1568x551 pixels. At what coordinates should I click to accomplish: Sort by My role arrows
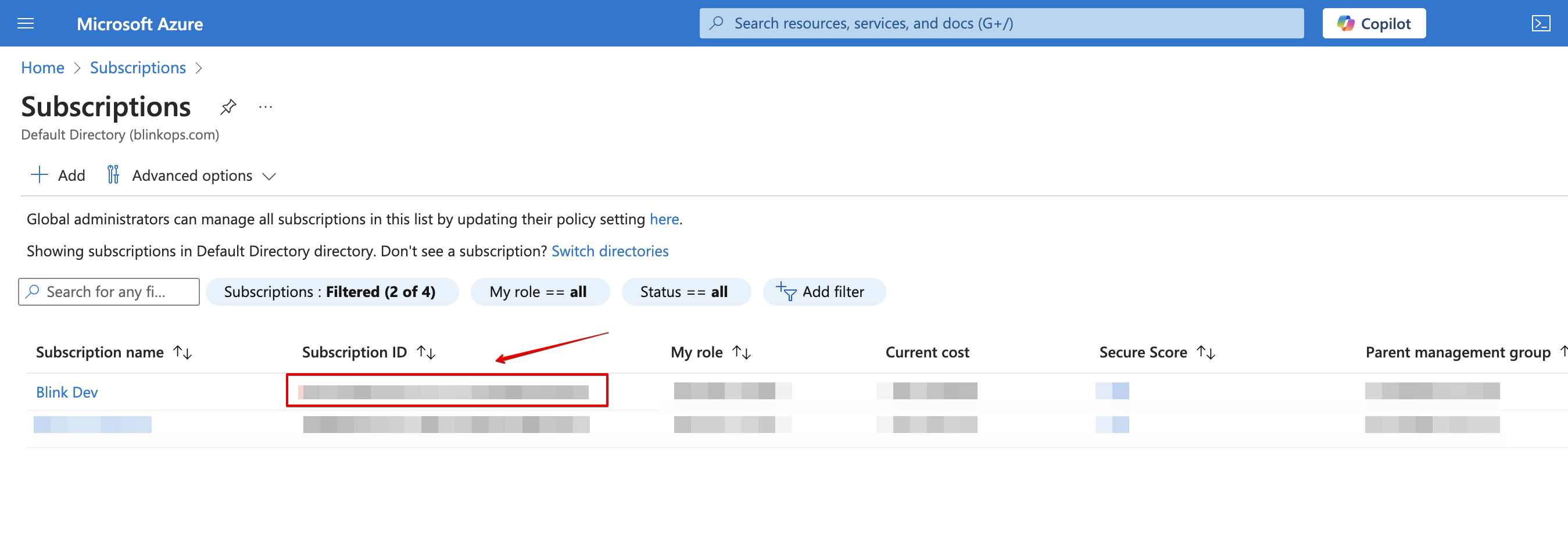point(742,353)
